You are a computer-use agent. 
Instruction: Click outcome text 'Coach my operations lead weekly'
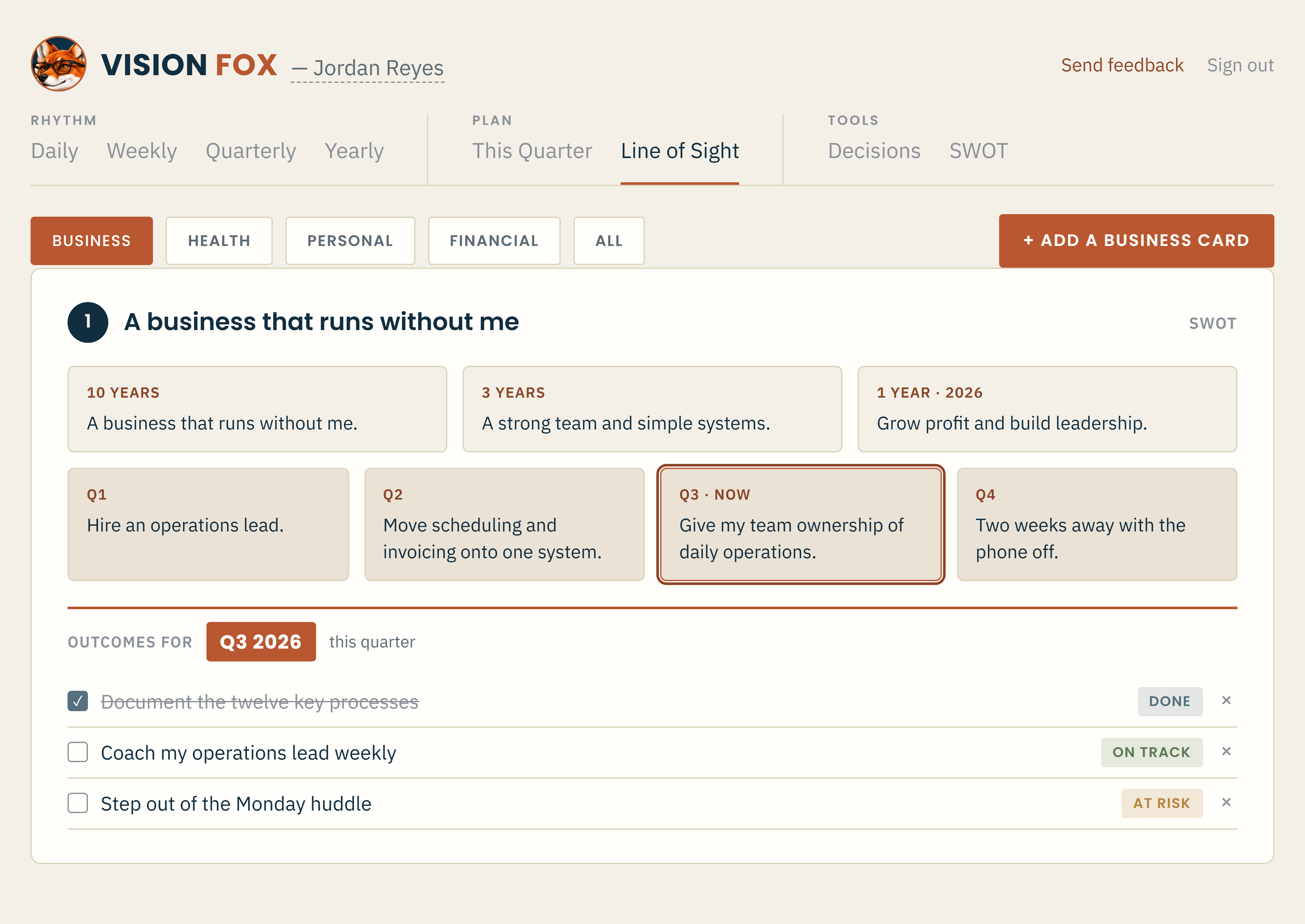pyautogui.click(x=248, y=753)
